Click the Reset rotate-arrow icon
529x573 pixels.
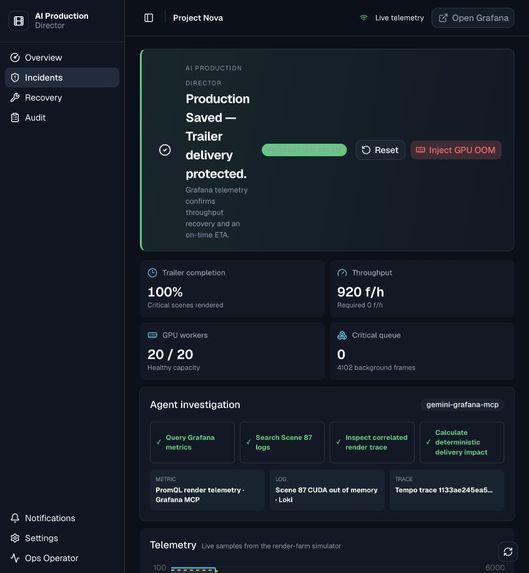[x=366, y=150]
